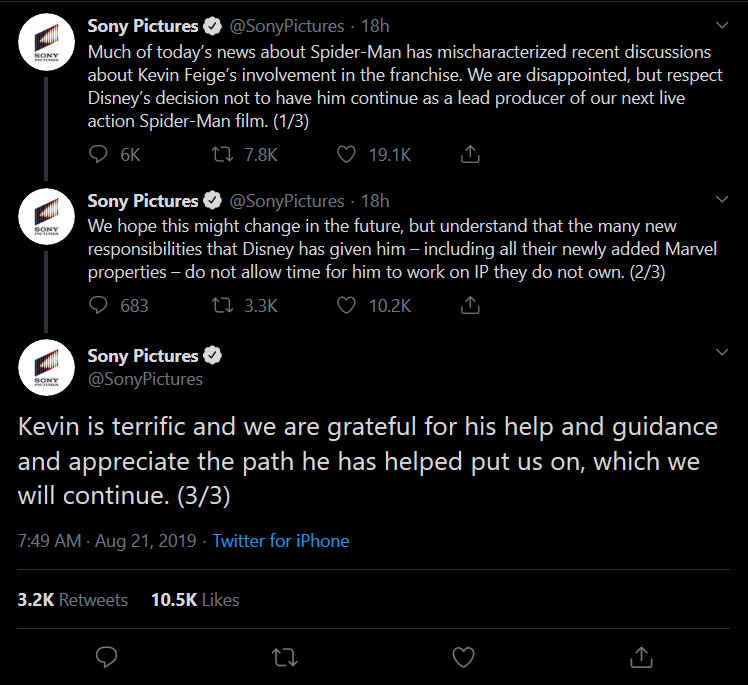Viewport: 748px width, 685px height.
Task: Retweet the second tweet with 3.3K retweets
Action: pos(222,305)
